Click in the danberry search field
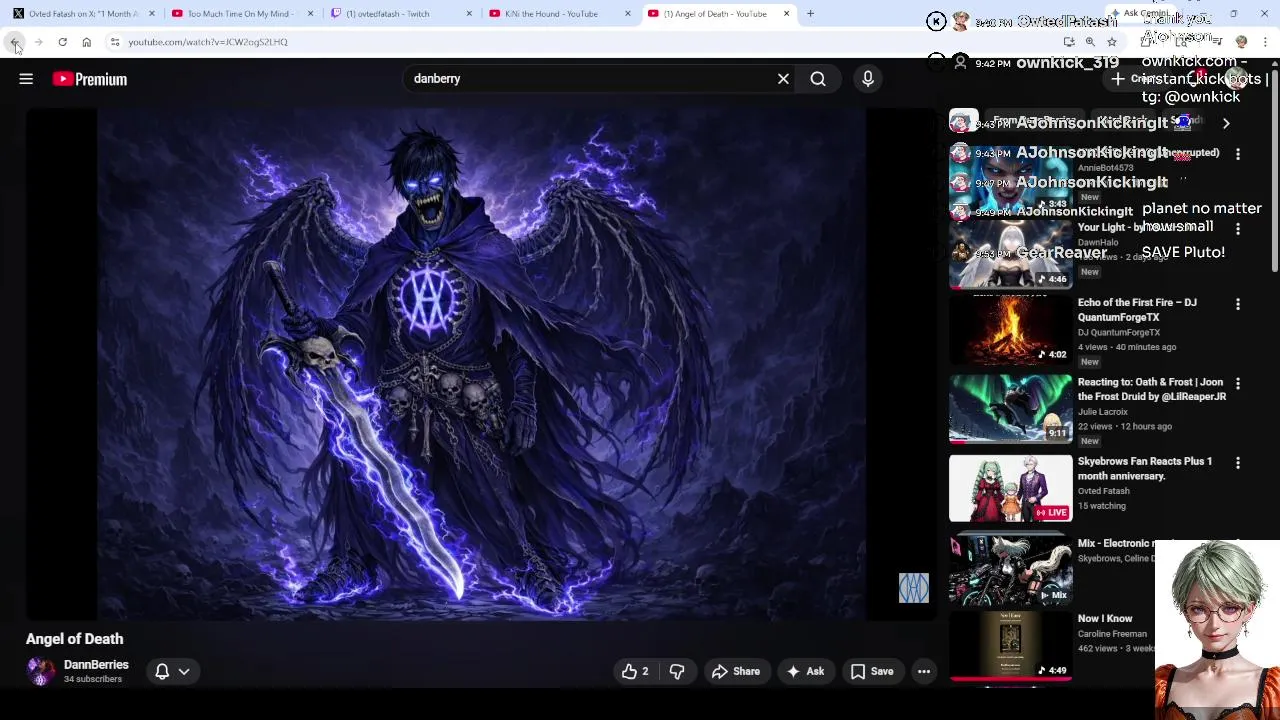The height and width of the screenshot is (720, 1280). 590,79
